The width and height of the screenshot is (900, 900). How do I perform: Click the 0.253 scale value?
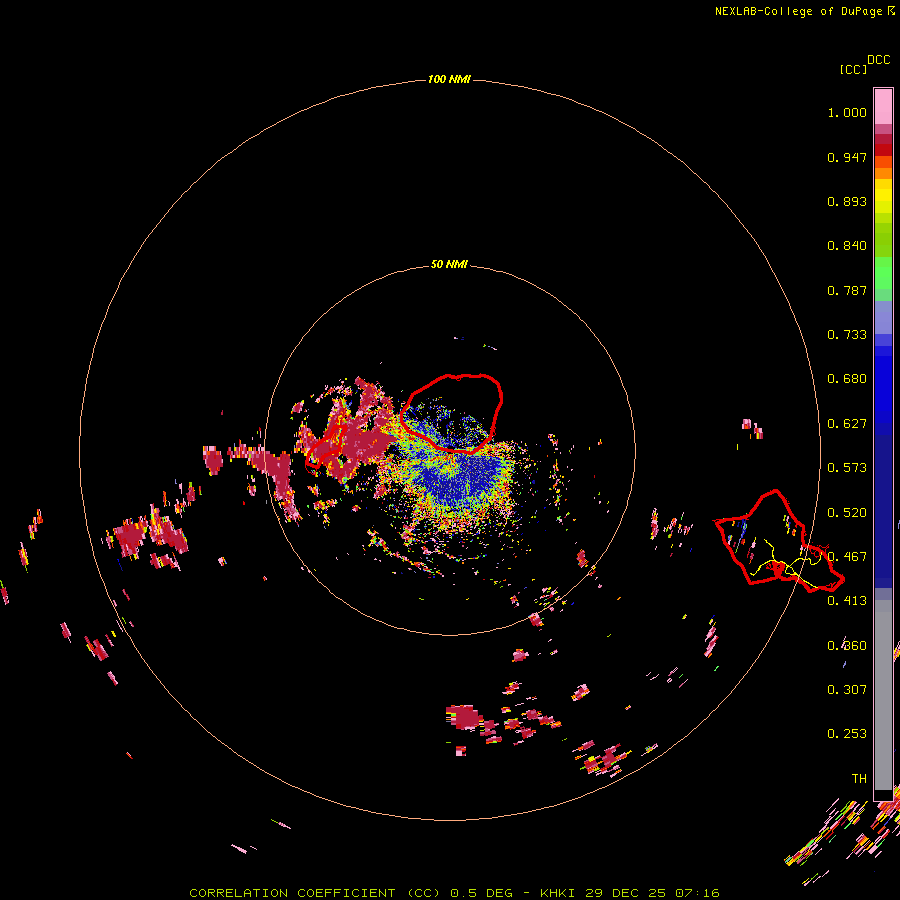point(847,734)
